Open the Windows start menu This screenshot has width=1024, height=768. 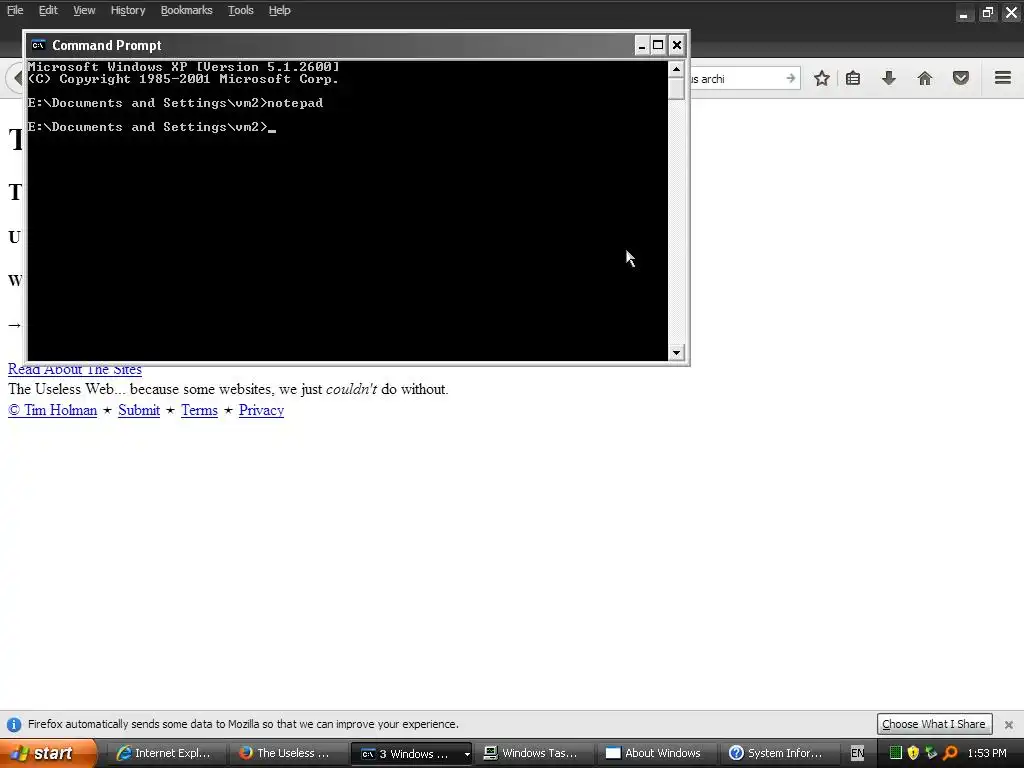click(x=48, y=753)
